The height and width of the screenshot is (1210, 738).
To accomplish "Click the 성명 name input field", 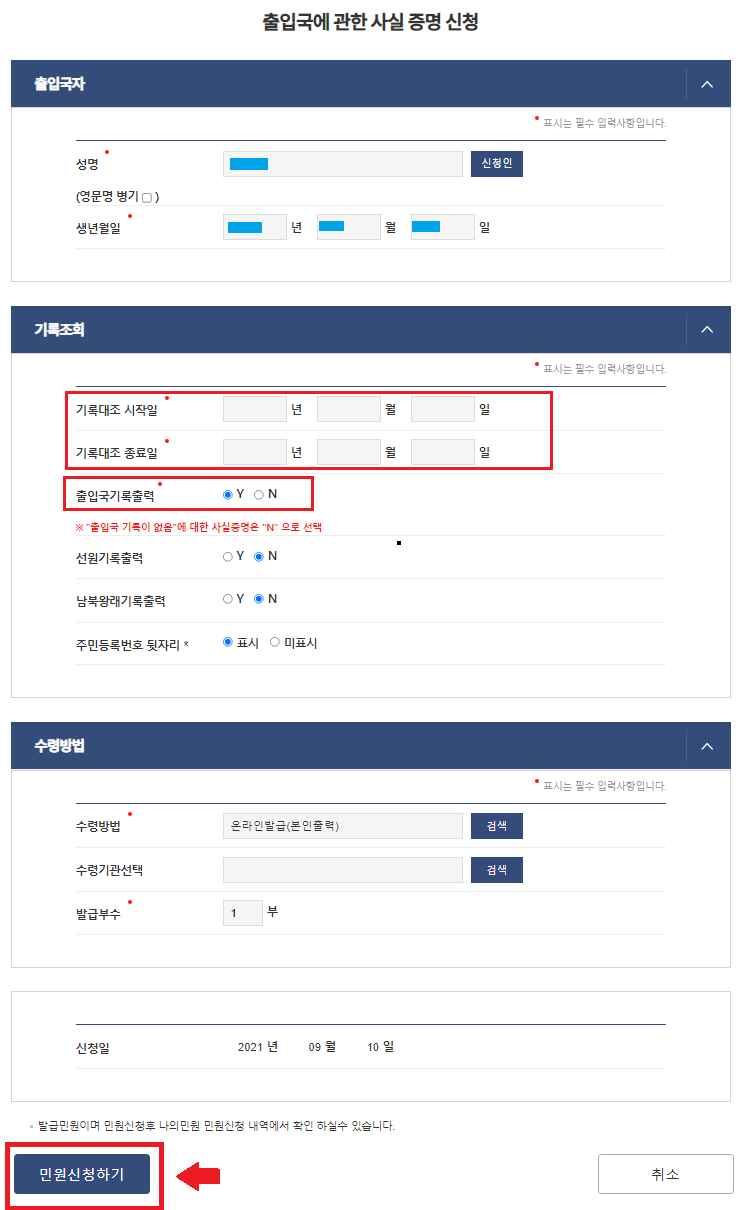I will click(342, 164).
